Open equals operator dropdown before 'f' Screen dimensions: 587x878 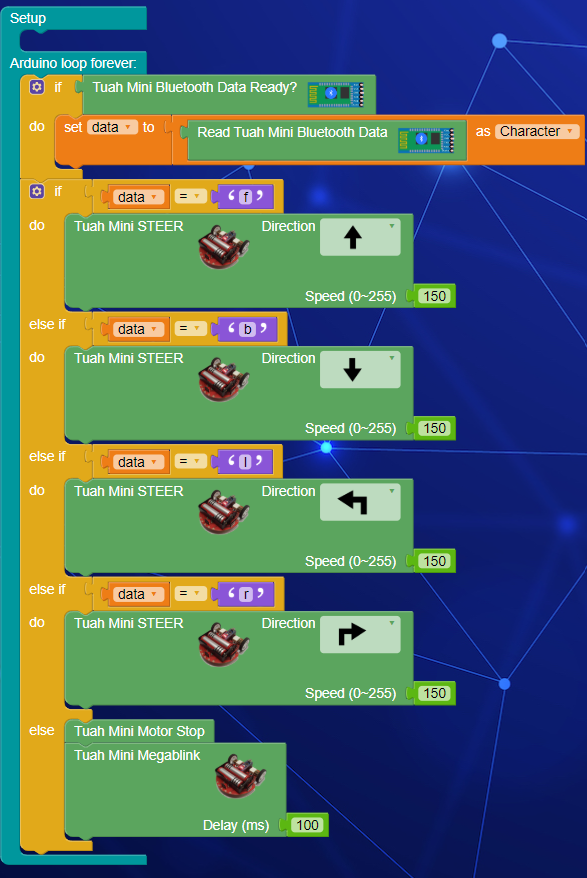[x=190, y=196]
